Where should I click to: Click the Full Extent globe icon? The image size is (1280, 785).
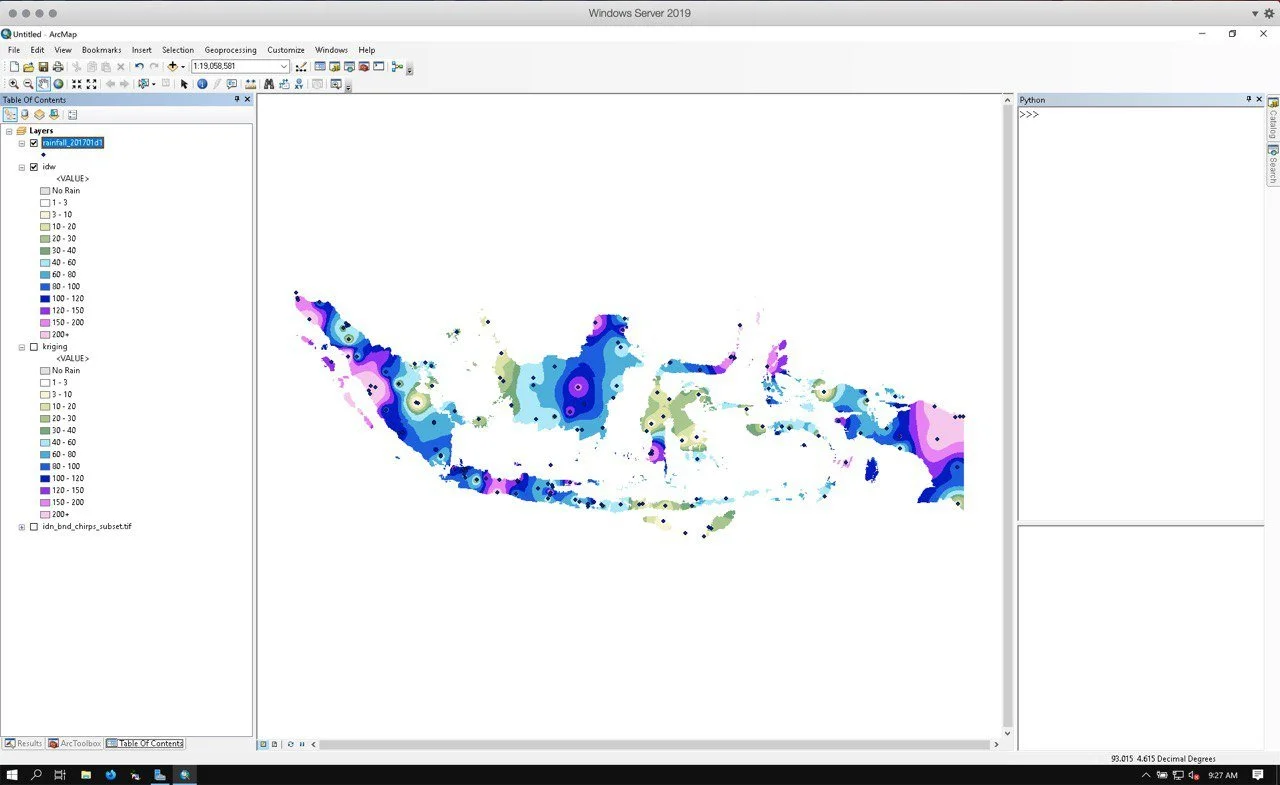click(x=58, y=84)
